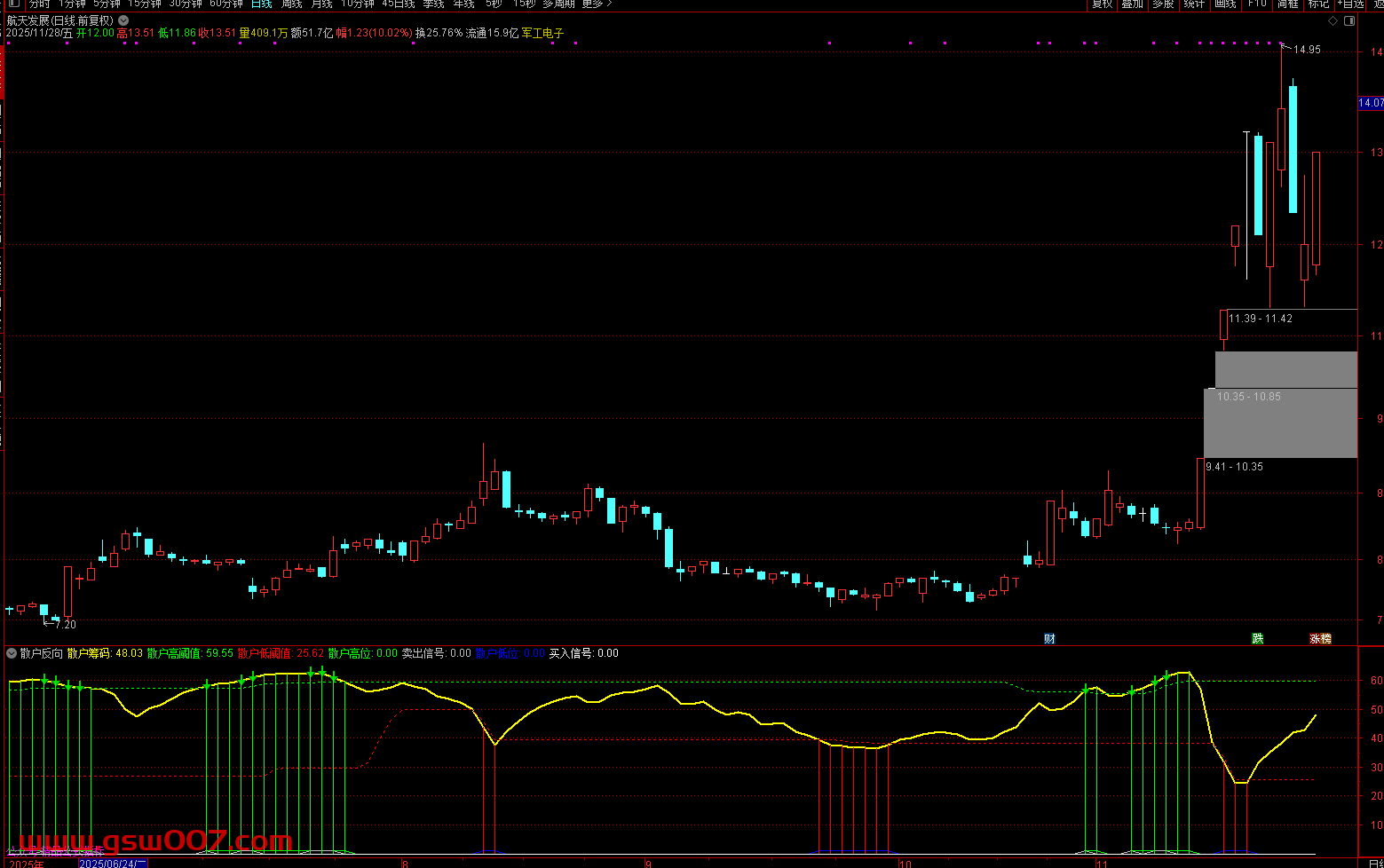Click the 涨榜 marker icon
1384x868 pixels.
[x=1320, y=638]
